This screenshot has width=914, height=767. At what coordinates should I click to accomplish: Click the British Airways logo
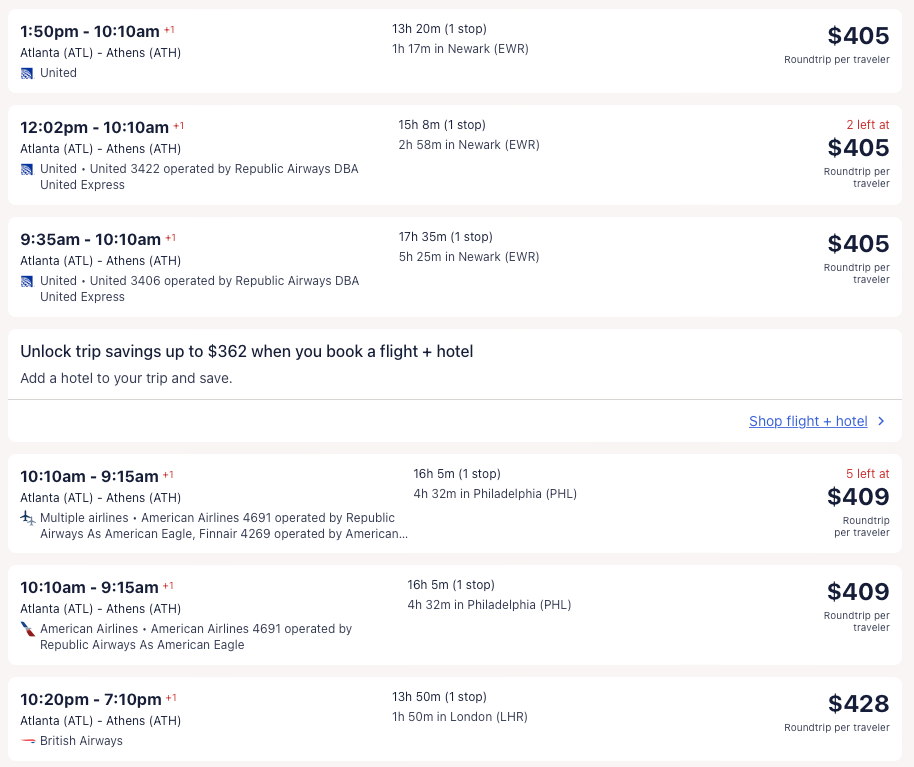point(27,741)
